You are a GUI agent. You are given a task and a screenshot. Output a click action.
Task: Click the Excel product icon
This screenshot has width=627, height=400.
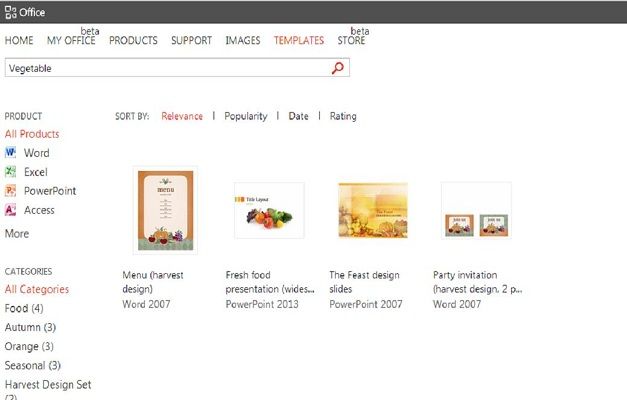pyautogui.click(x=10, y=172)
